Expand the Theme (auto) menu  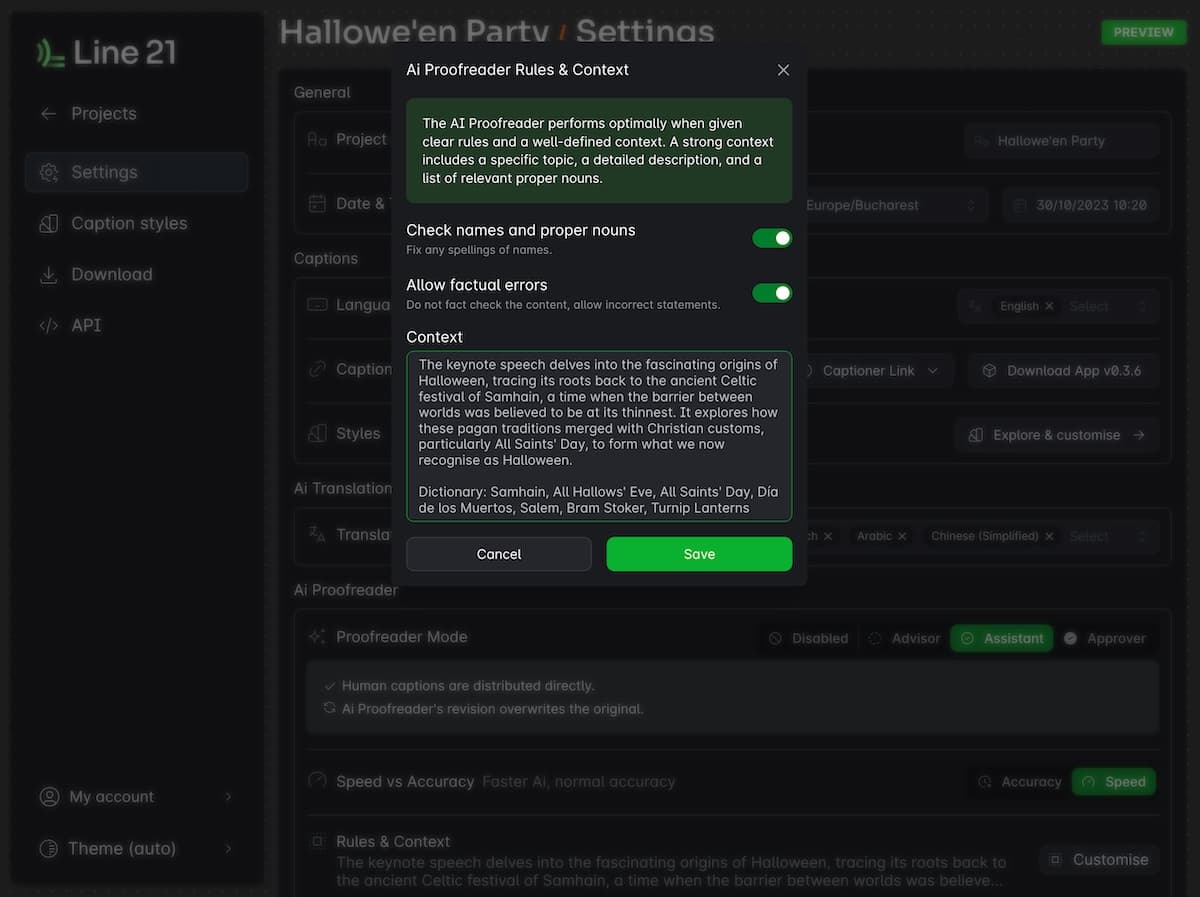click(x=137, y=848)
